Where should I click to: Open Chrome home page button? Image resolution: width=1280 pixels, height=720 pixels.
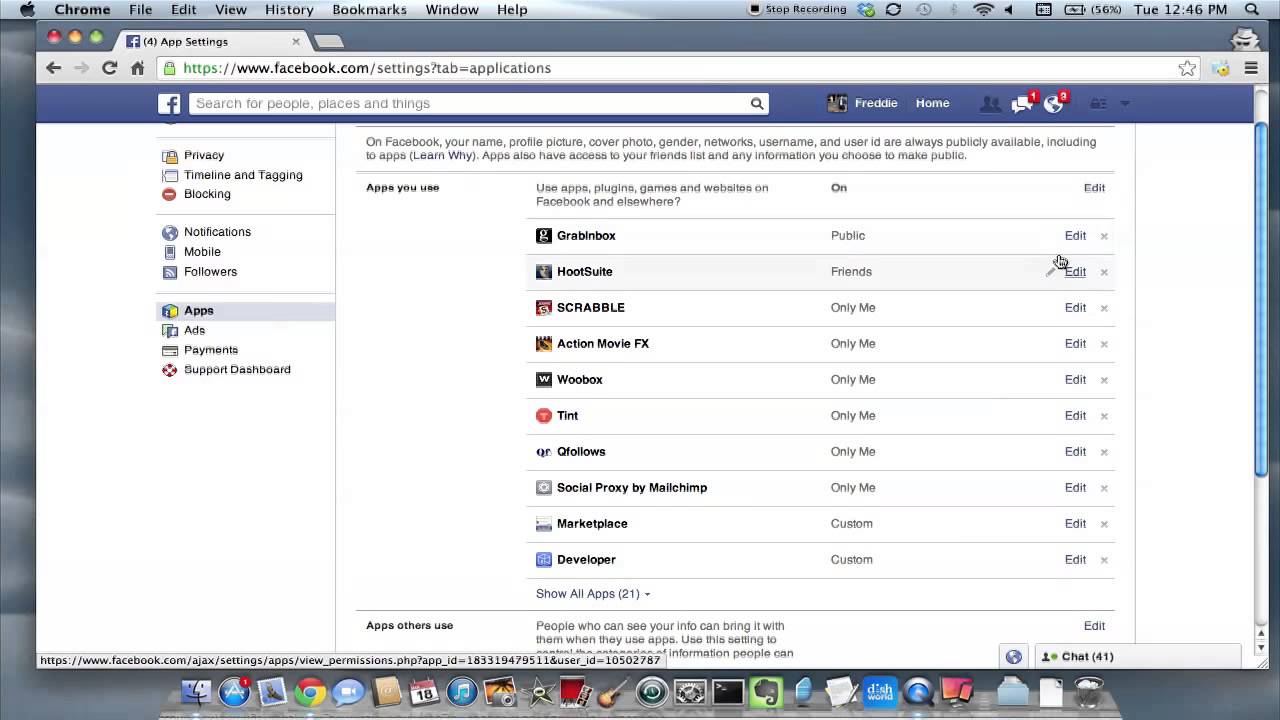pyautogui.click(x=137, y=68)
